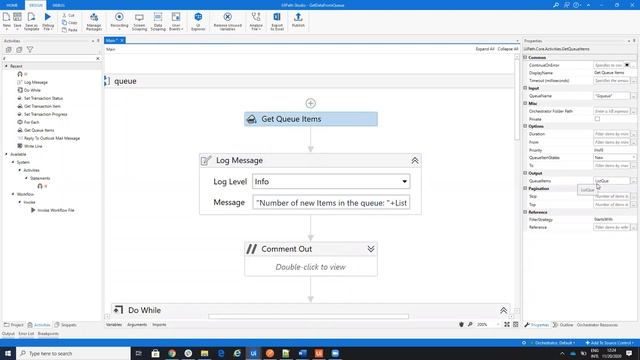
Task: Click the QueueItems output field
Action: 611,181
